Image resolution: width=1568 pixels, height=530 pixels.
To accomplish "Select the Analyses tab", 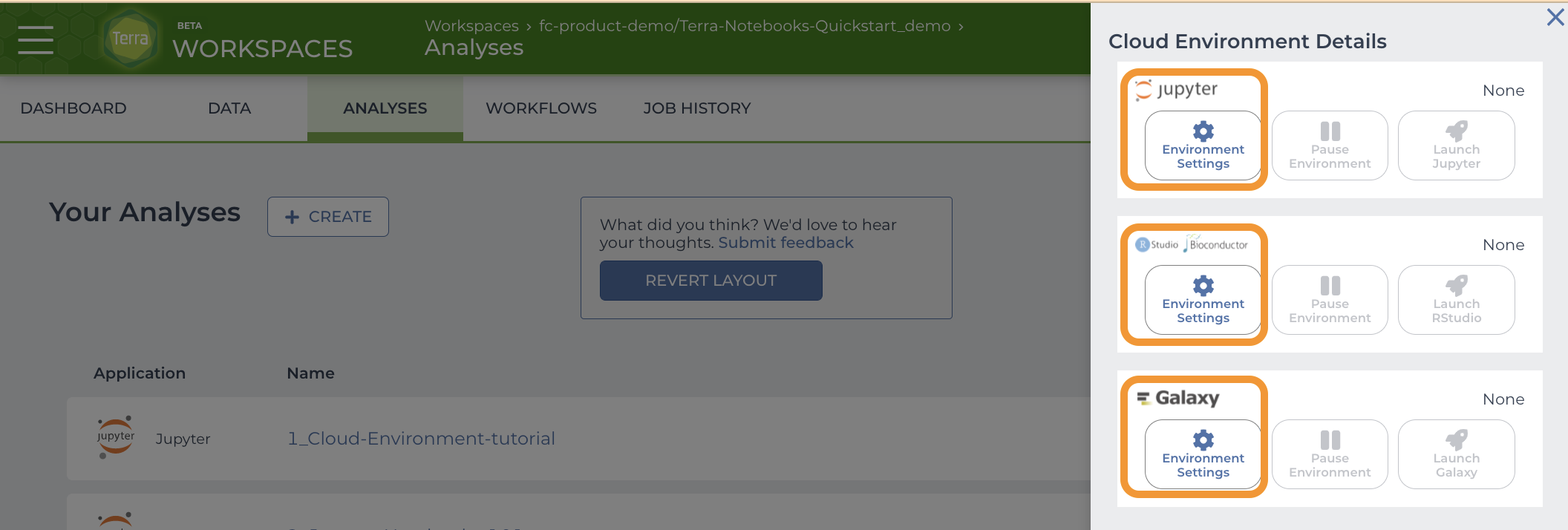I will pos(385,108).
